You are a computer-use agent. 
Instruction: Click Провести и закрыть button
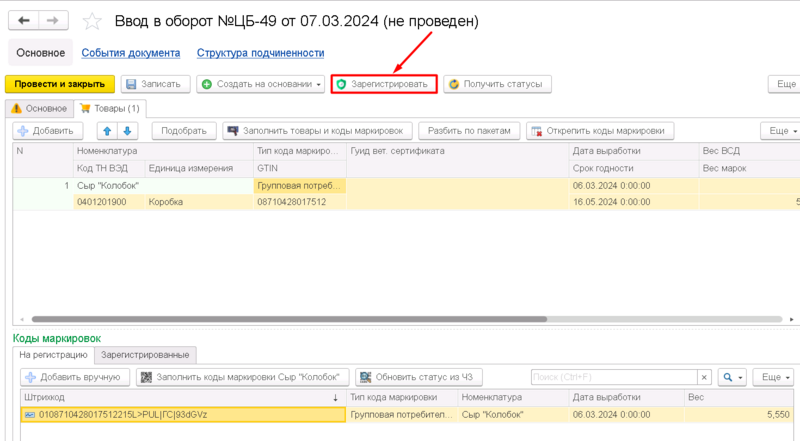point(60,84)
